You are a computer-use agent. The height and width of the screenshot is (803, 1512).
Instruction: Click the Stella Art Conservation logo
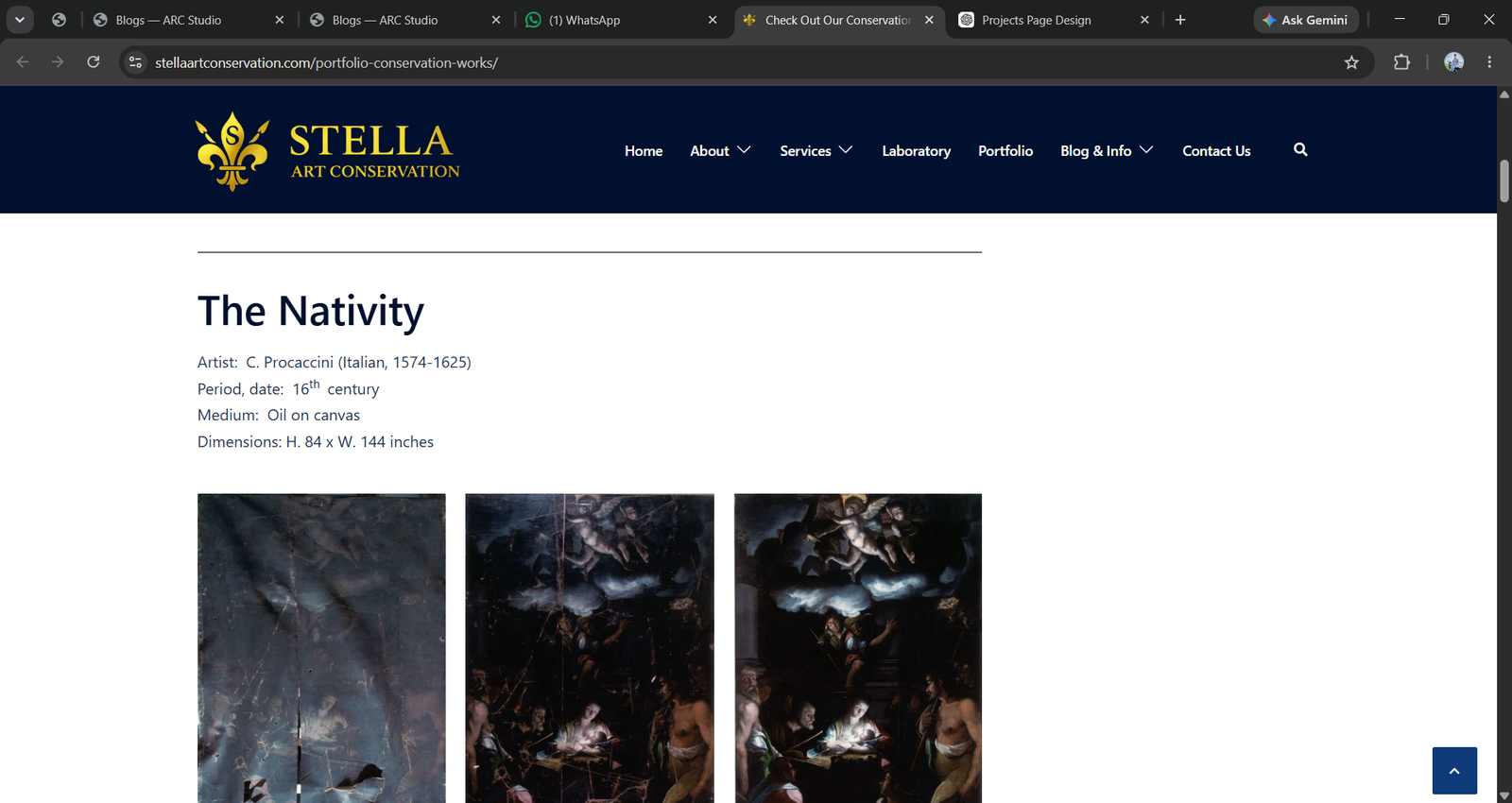(x=327, y=151)
